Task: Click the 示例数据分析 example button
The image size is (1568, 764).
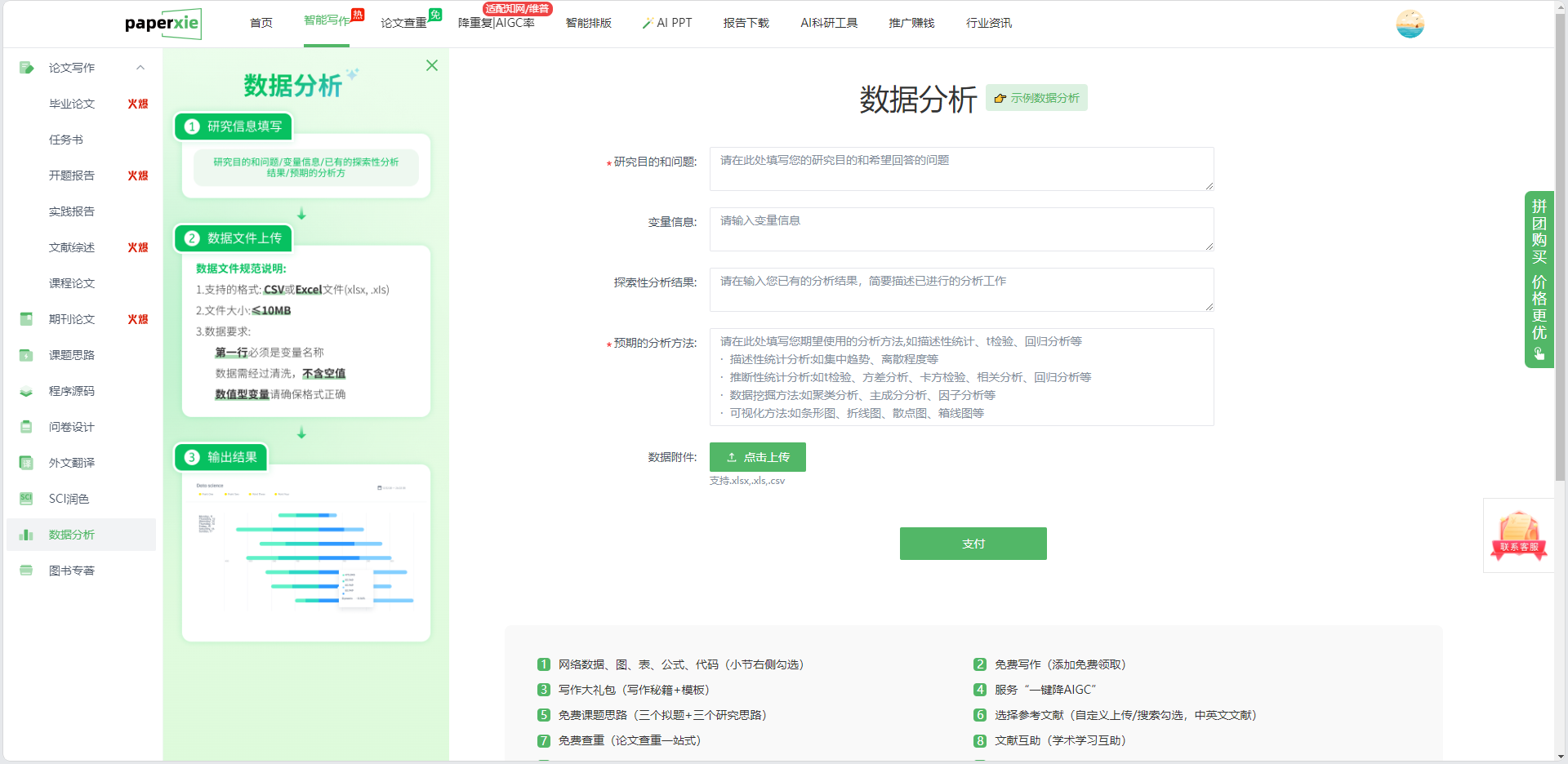Action: click(1036, 97)
